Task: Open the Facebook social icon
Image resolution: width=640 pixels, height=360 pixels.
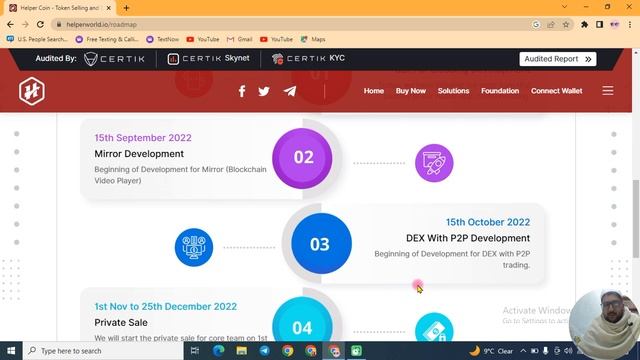Action: coord(242,91)
